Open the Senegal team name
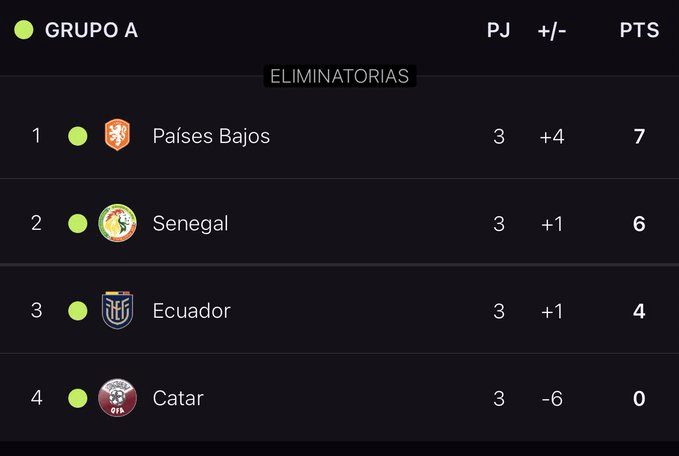Screen dimensions: 679x456 coord(190,223)
